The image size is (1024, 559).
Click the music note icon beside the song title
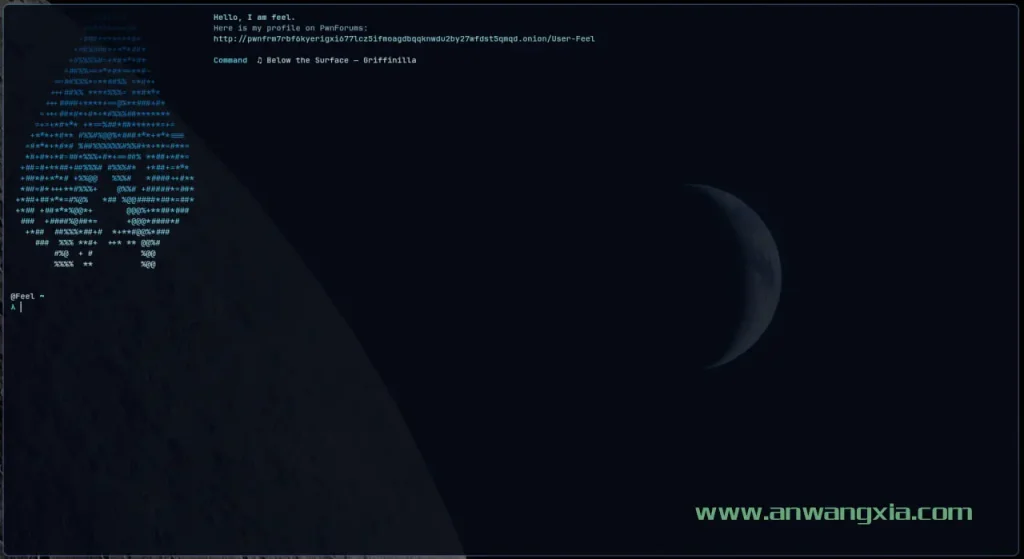click(x=259, y=60)
